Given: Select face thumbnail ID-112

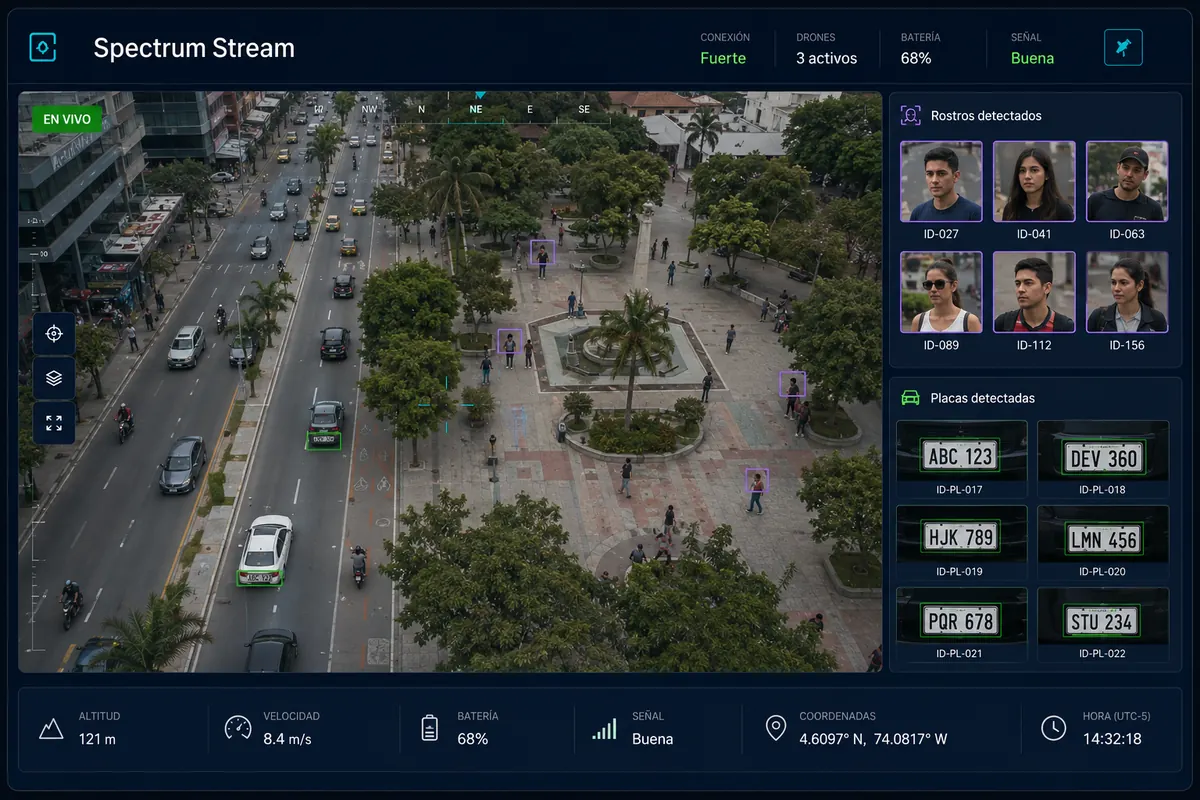Looking at the screenshot, I should tap(1034, 292).
